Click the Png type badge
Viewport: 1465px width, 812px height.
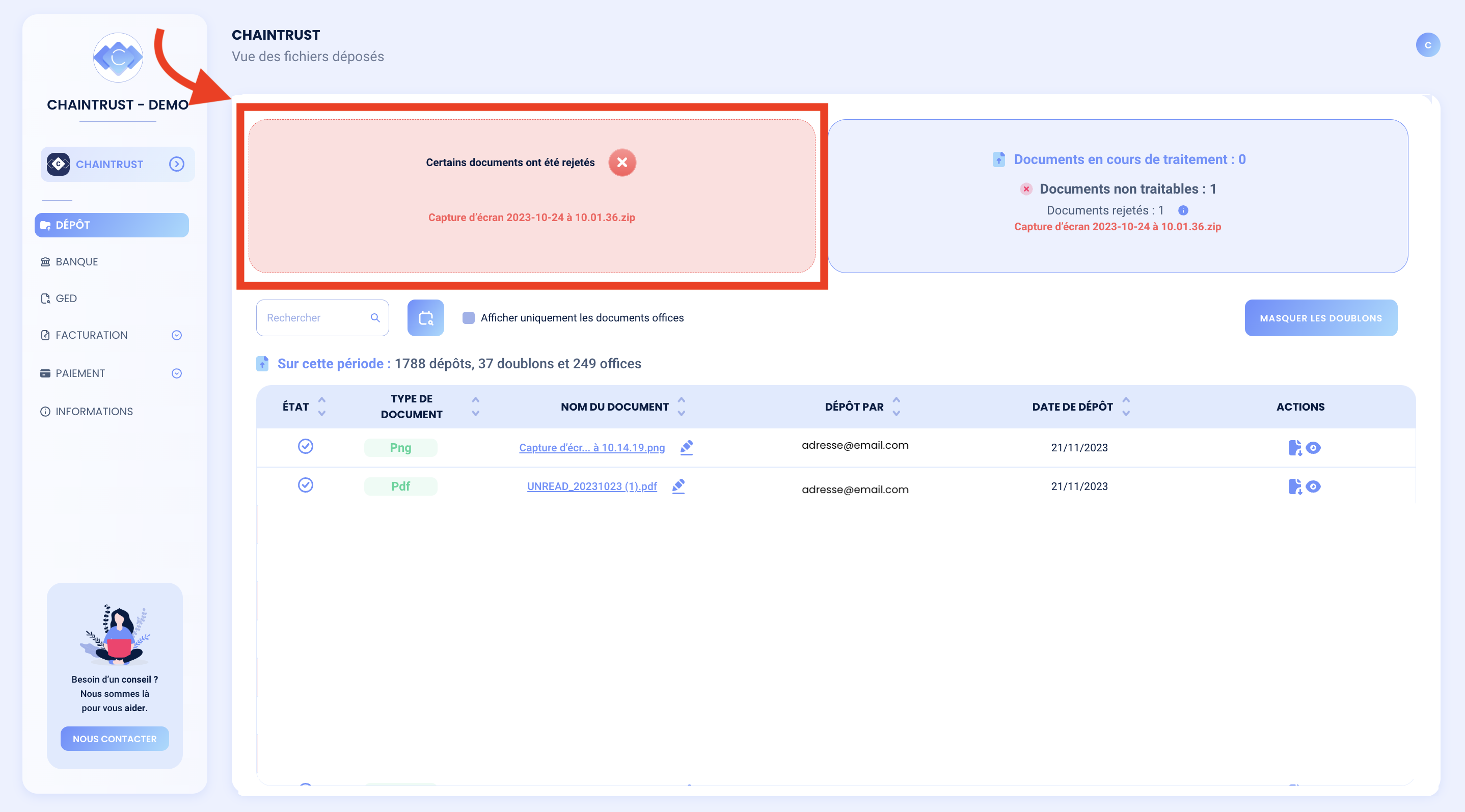pyautogui.click(x=400, y=447)
